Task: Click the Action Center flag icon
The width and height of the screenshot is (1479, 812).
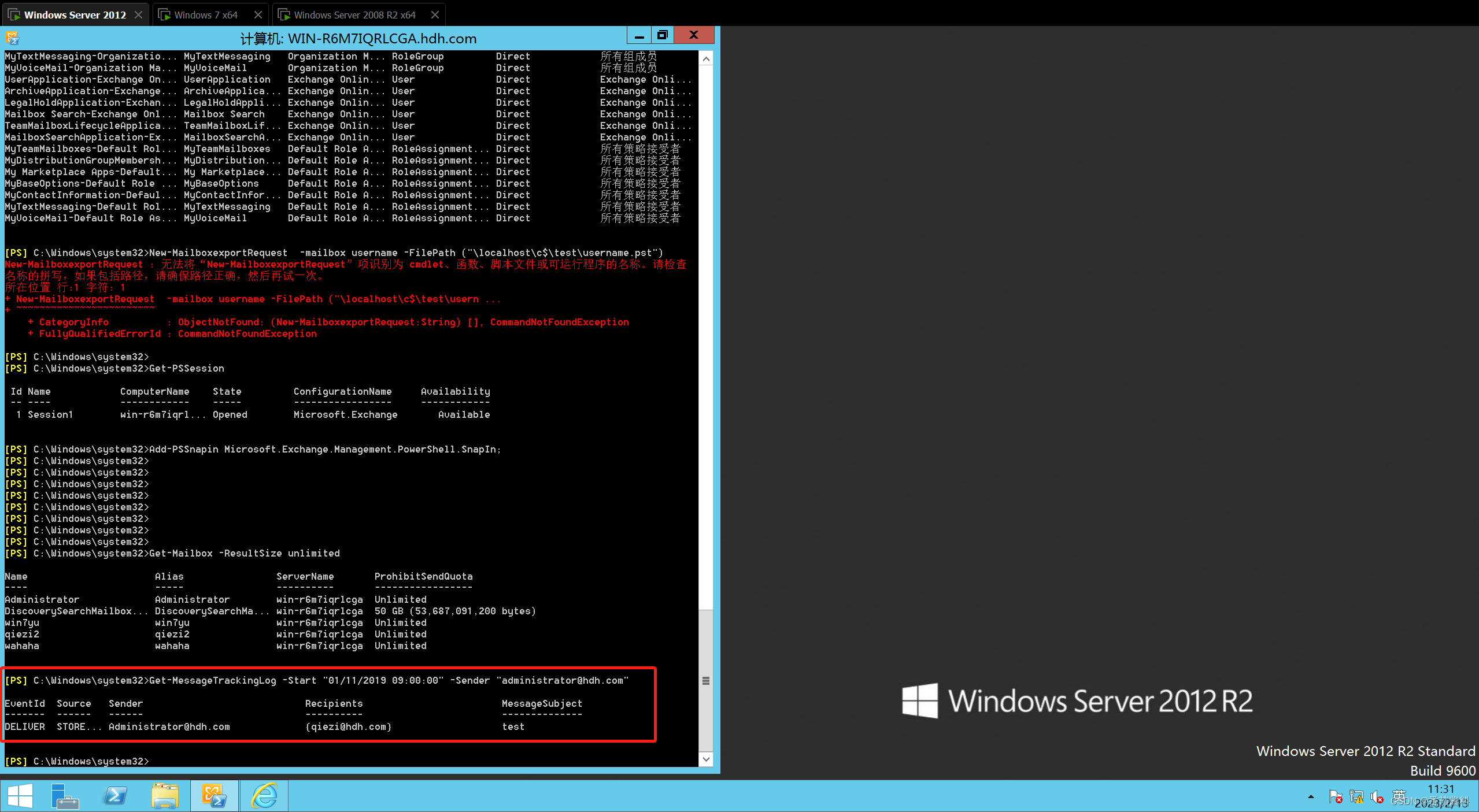Action: pyautogui.click(x=1335, y=797)
